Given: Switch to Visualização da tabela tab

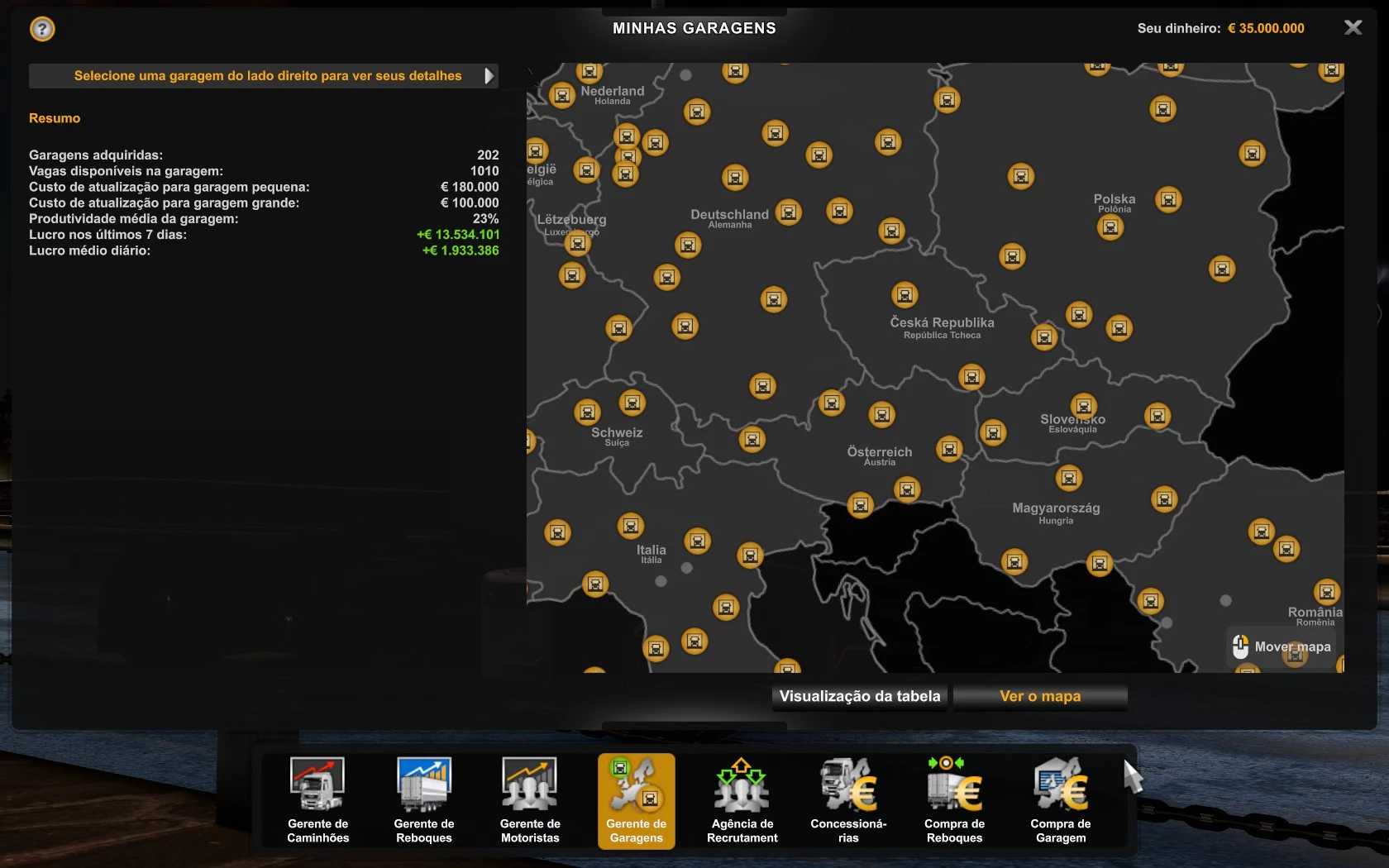Looking at the screenshot, I should coord(860,696).
